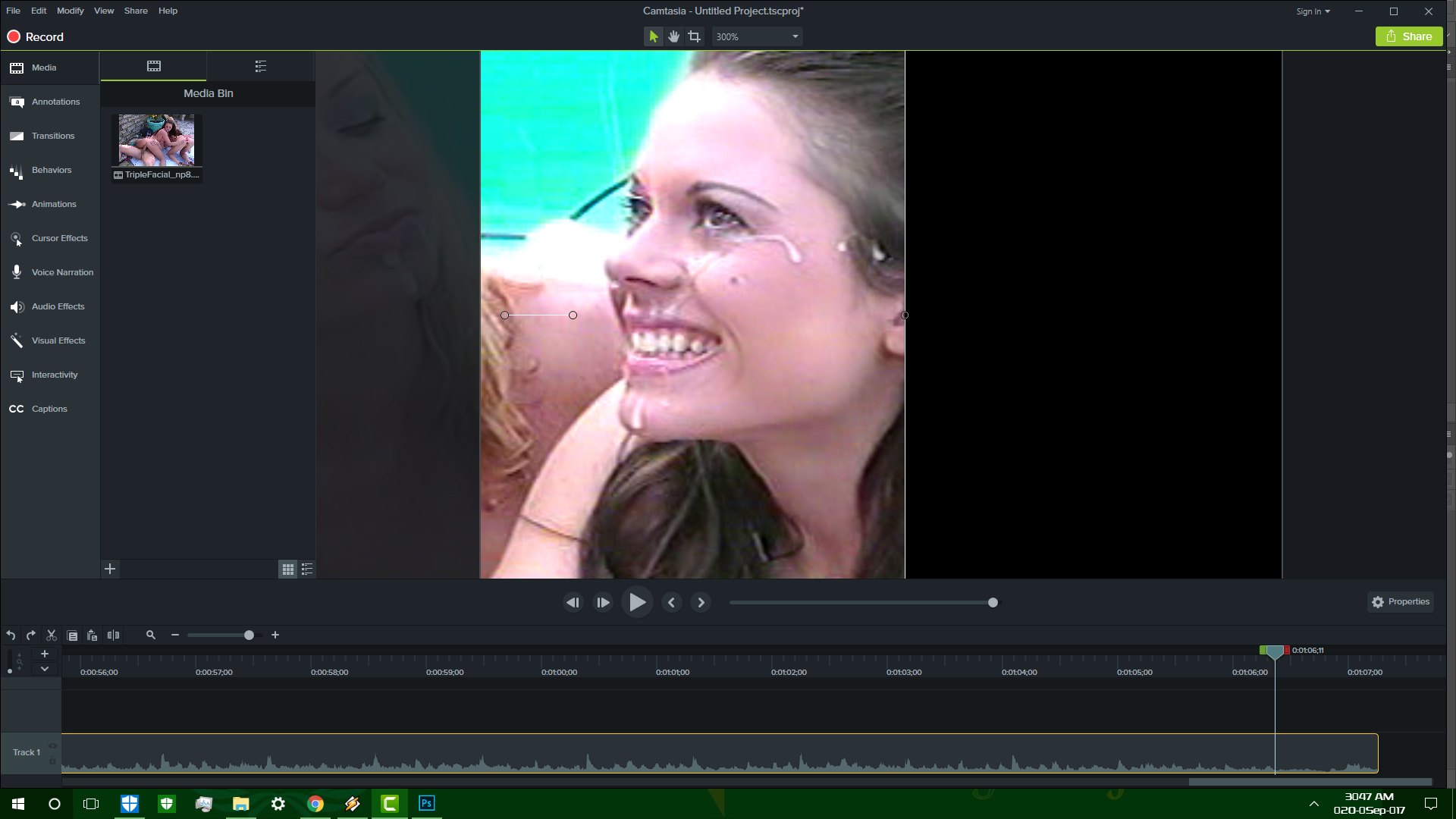Switch to the library list tab beside Media Bin

click(x=260, y=67)
